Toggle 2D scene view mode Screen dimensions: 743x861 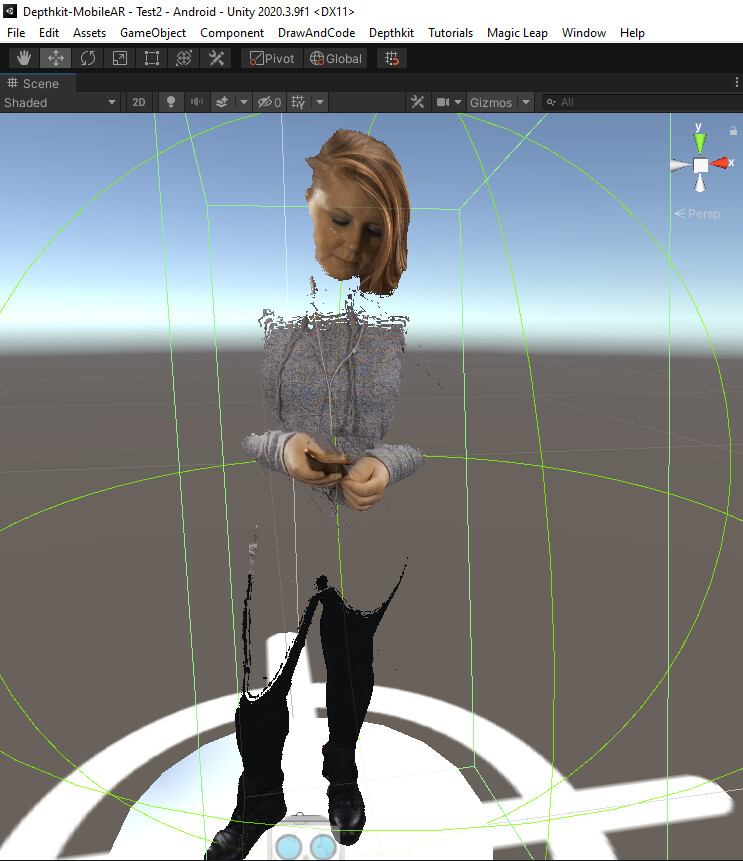click(x=139, y=102)
